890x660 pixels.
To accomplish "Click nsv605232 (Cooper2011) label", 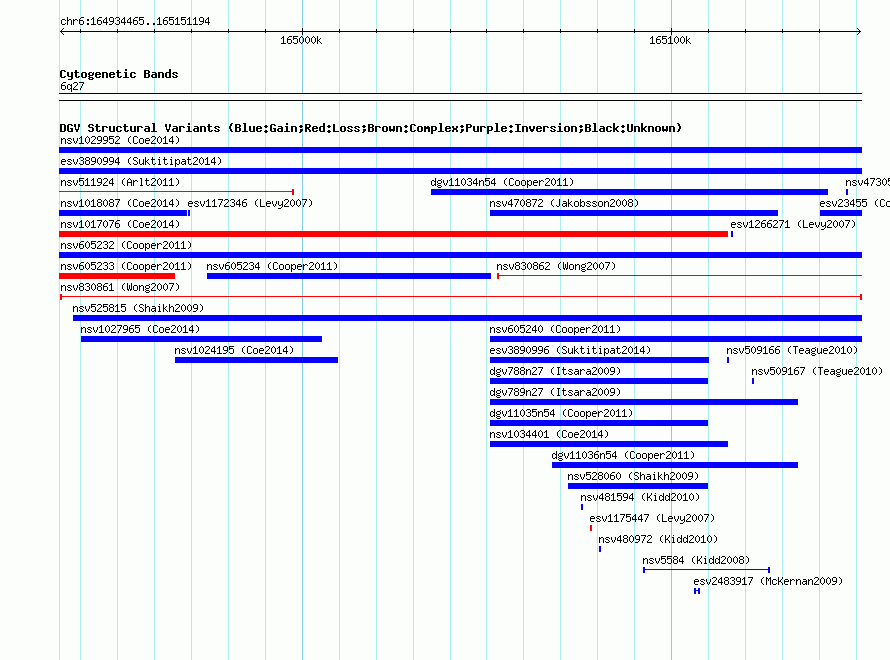I will point(126,245).
